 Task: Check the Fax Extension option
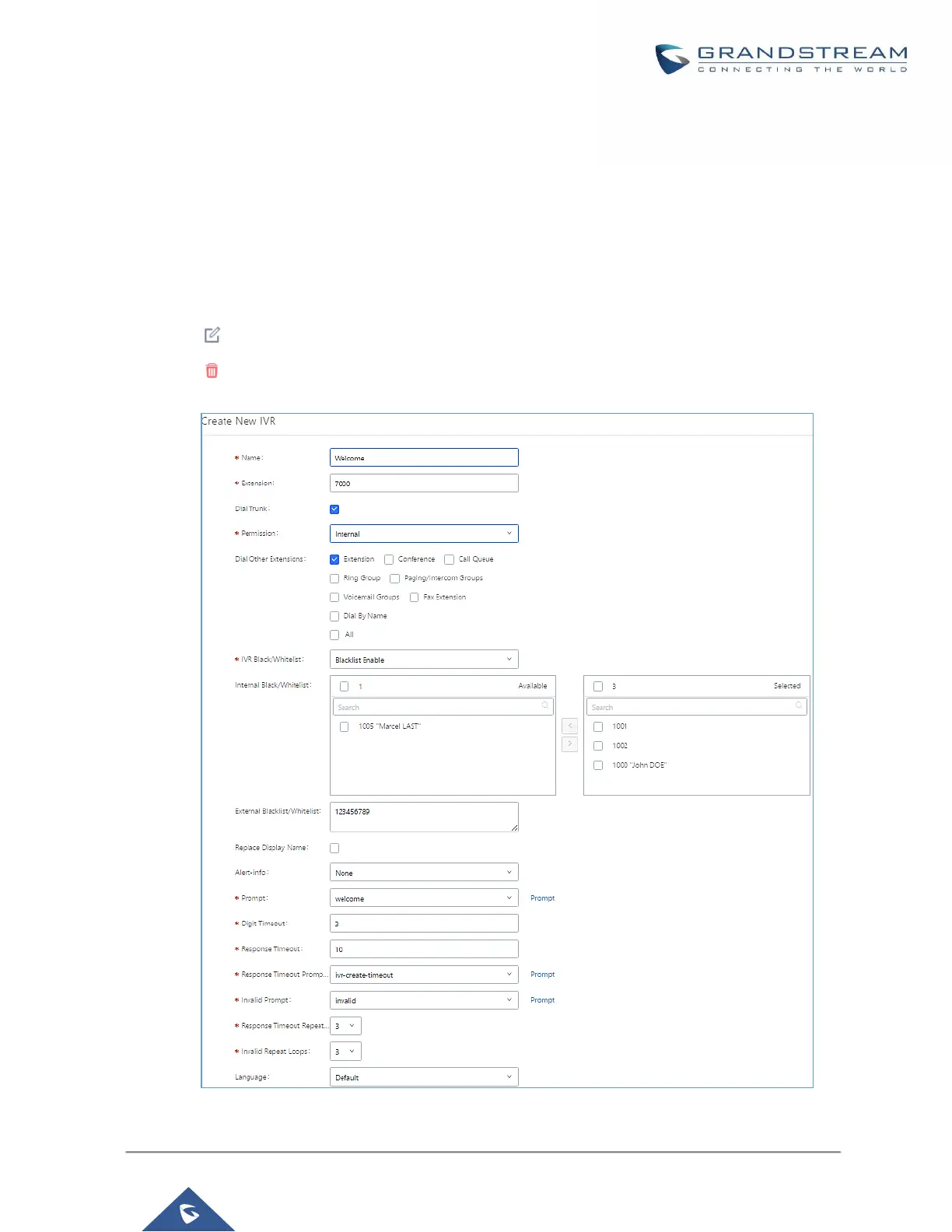click(x=415, y=597)
